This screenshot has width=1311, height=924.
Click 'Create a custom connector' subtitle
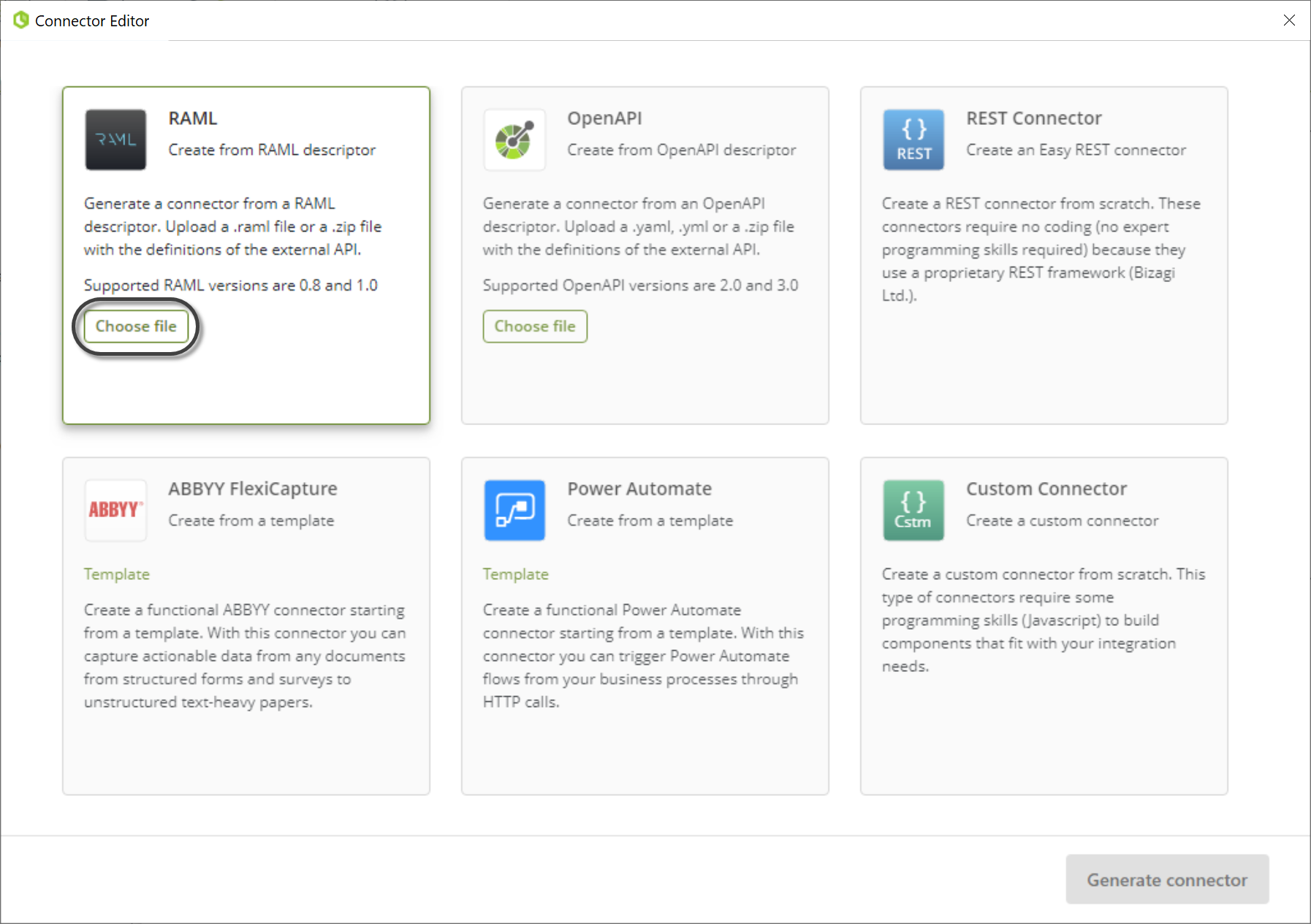(1063, 521)
